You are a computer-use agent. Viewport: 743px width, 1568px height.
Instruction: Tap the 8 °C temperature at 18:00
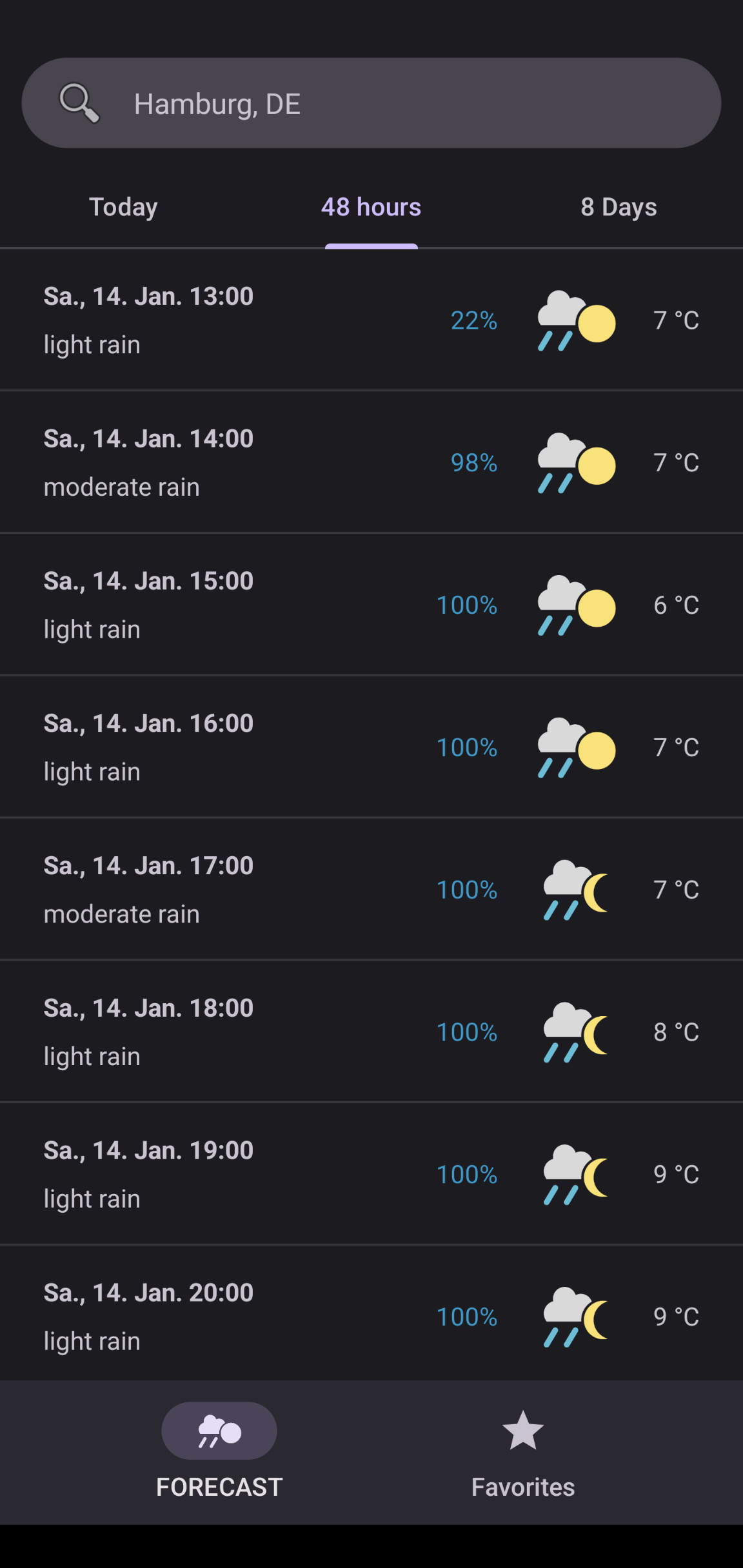(x=676, y=1033)
